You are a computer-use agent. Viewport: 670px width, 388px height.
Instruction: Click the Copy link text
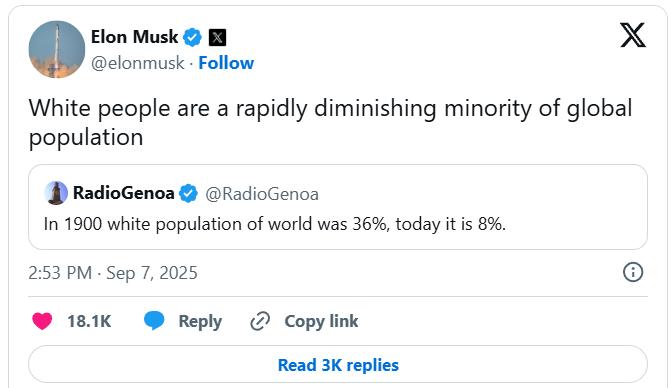click(321, 321)
